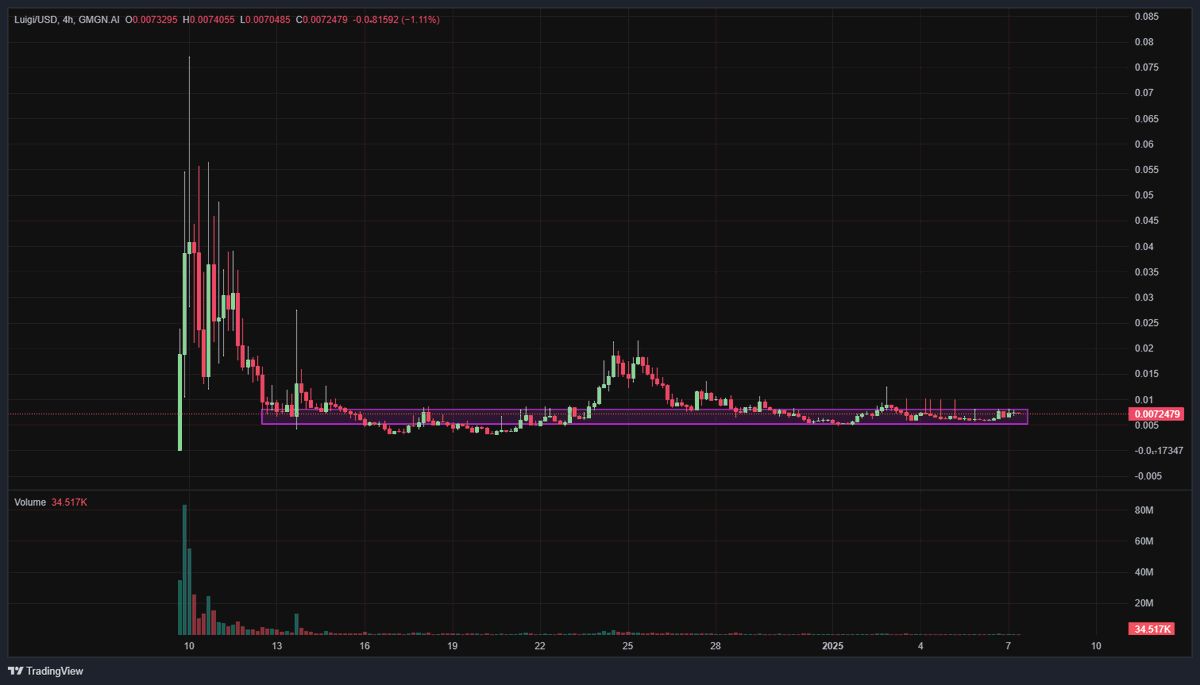1200x685 pixels.
Task: Click the 13 date label on the time axis
Action: coord(277,647)
